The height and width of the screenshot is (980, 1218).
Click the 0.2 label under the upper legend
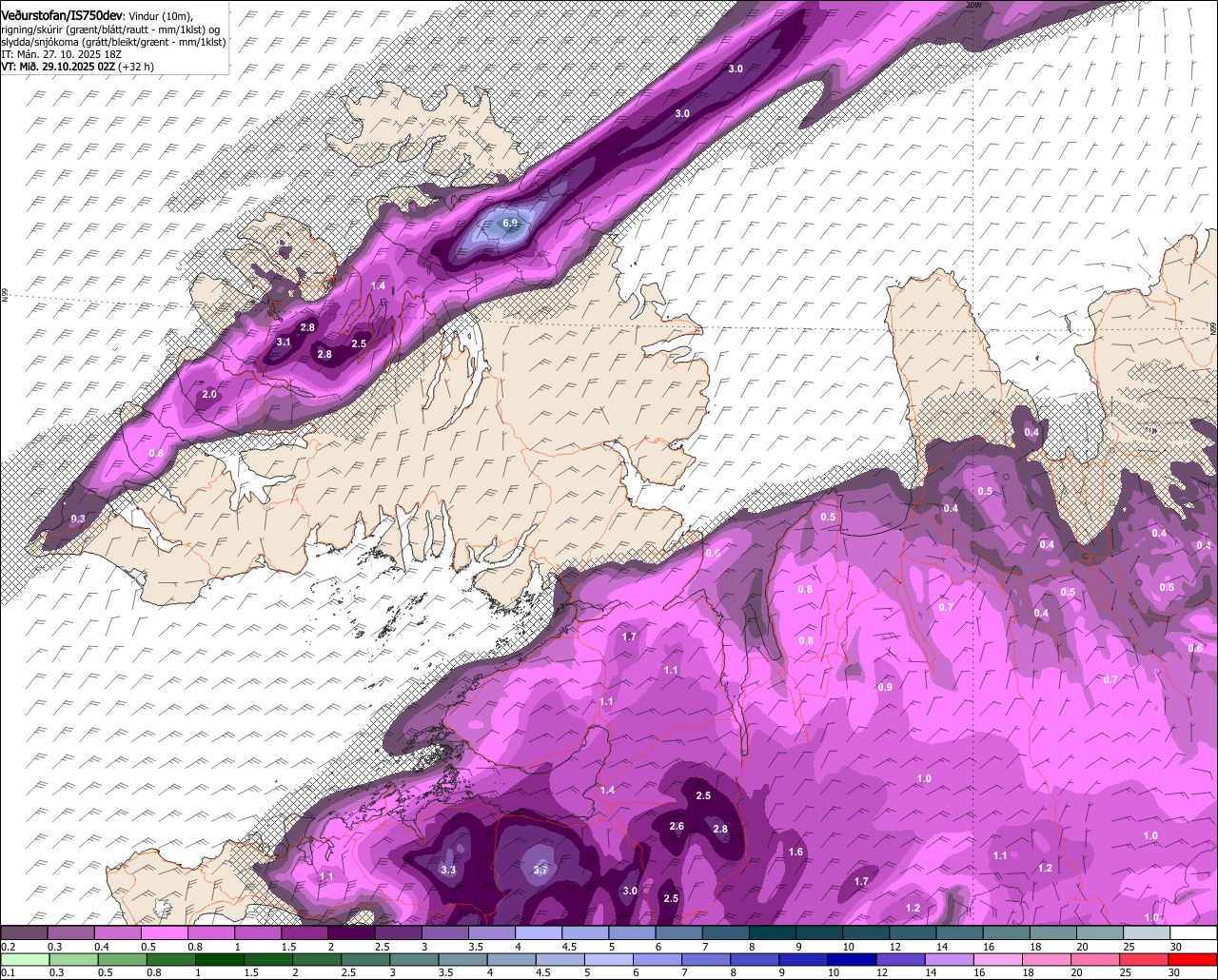pos(8,947)
